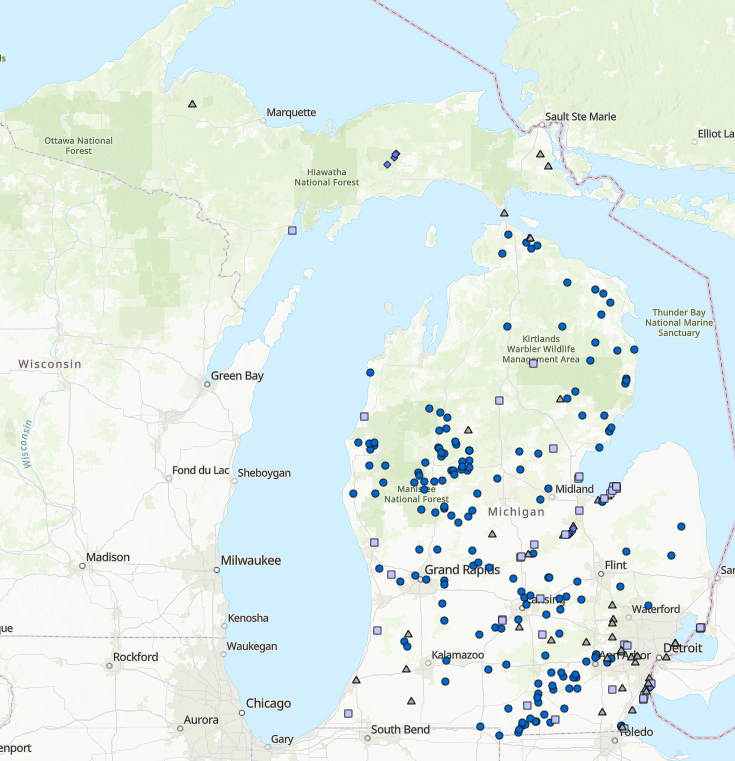Viewport: 735px width, 761px height.
Task: Select the Midland city label
Action: (574, 489)
